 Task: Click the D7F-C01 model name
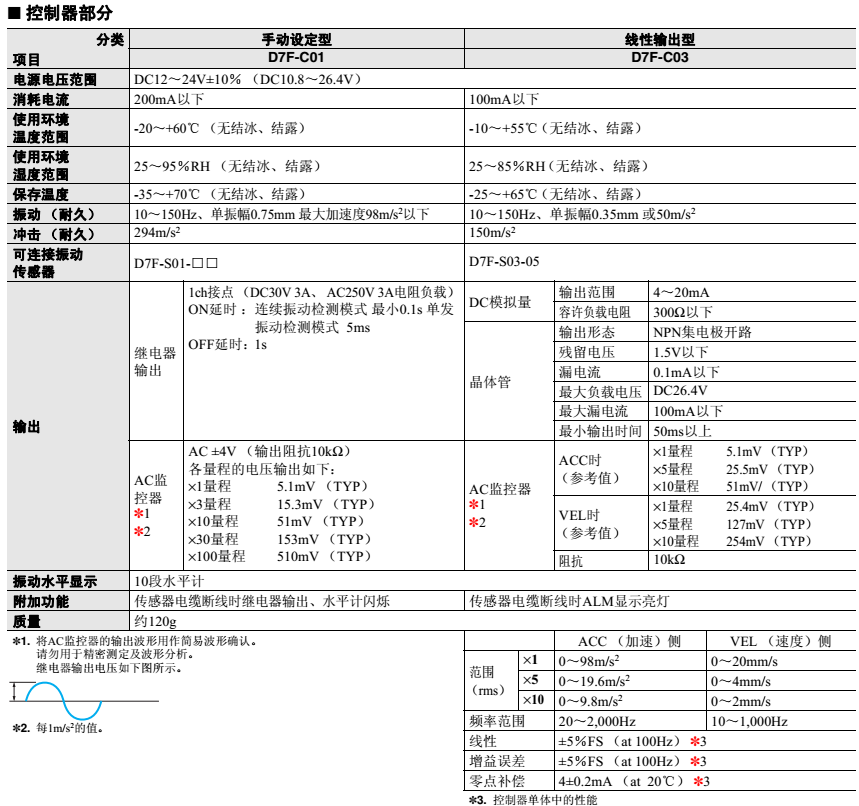coord(296,58)
